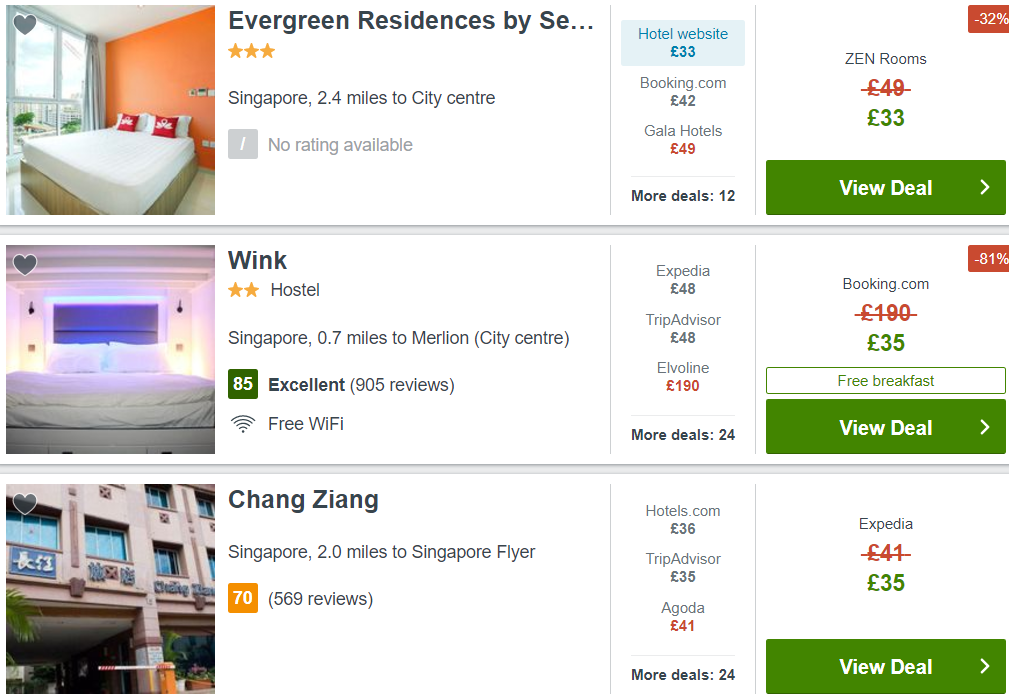Click the 70 rating badge for Chang Ziang
This screenshot has height=698, width=1009.
(x=243, y=599)
